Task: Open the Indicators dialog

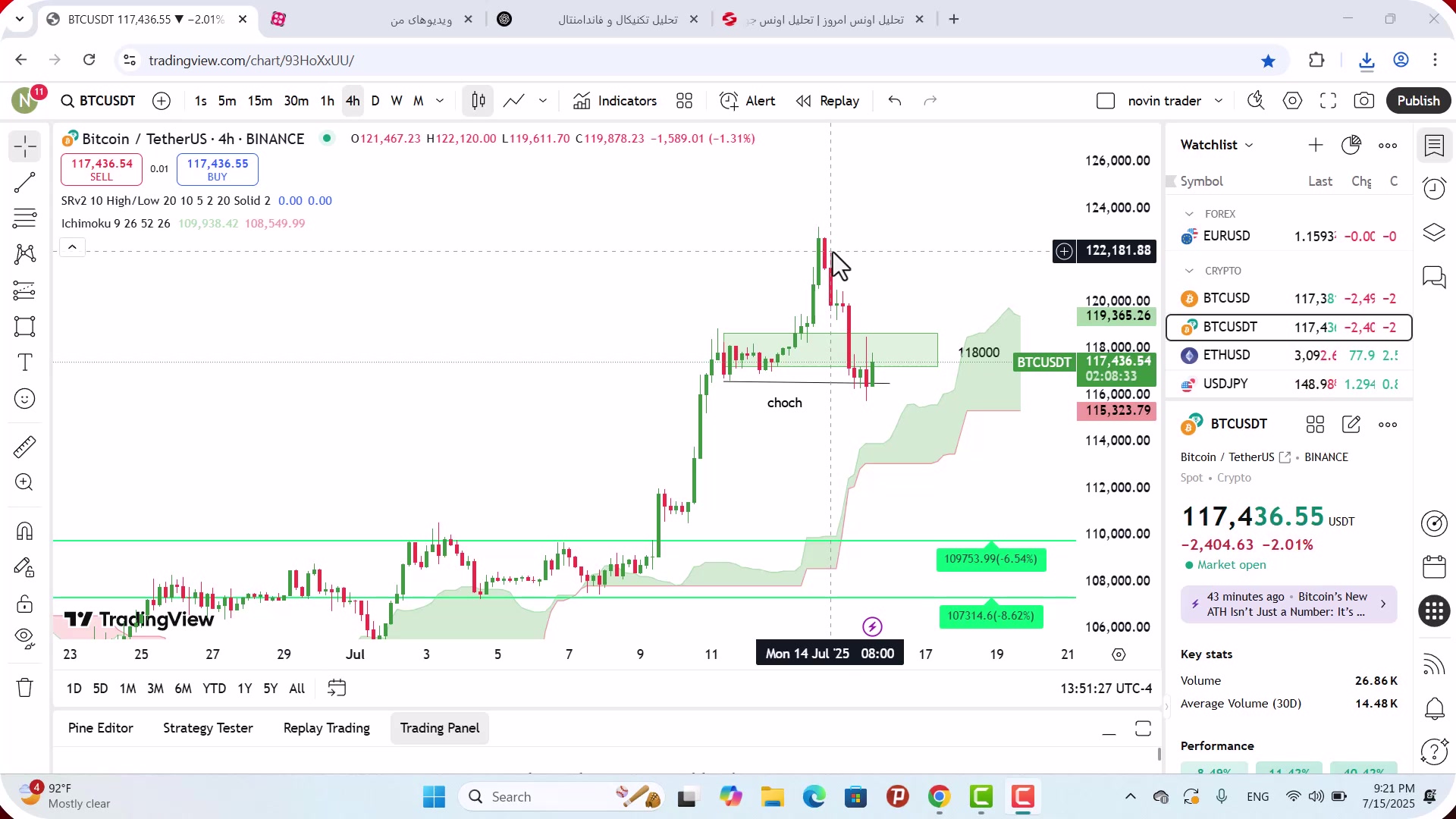Action: click(x=615, y=101)
